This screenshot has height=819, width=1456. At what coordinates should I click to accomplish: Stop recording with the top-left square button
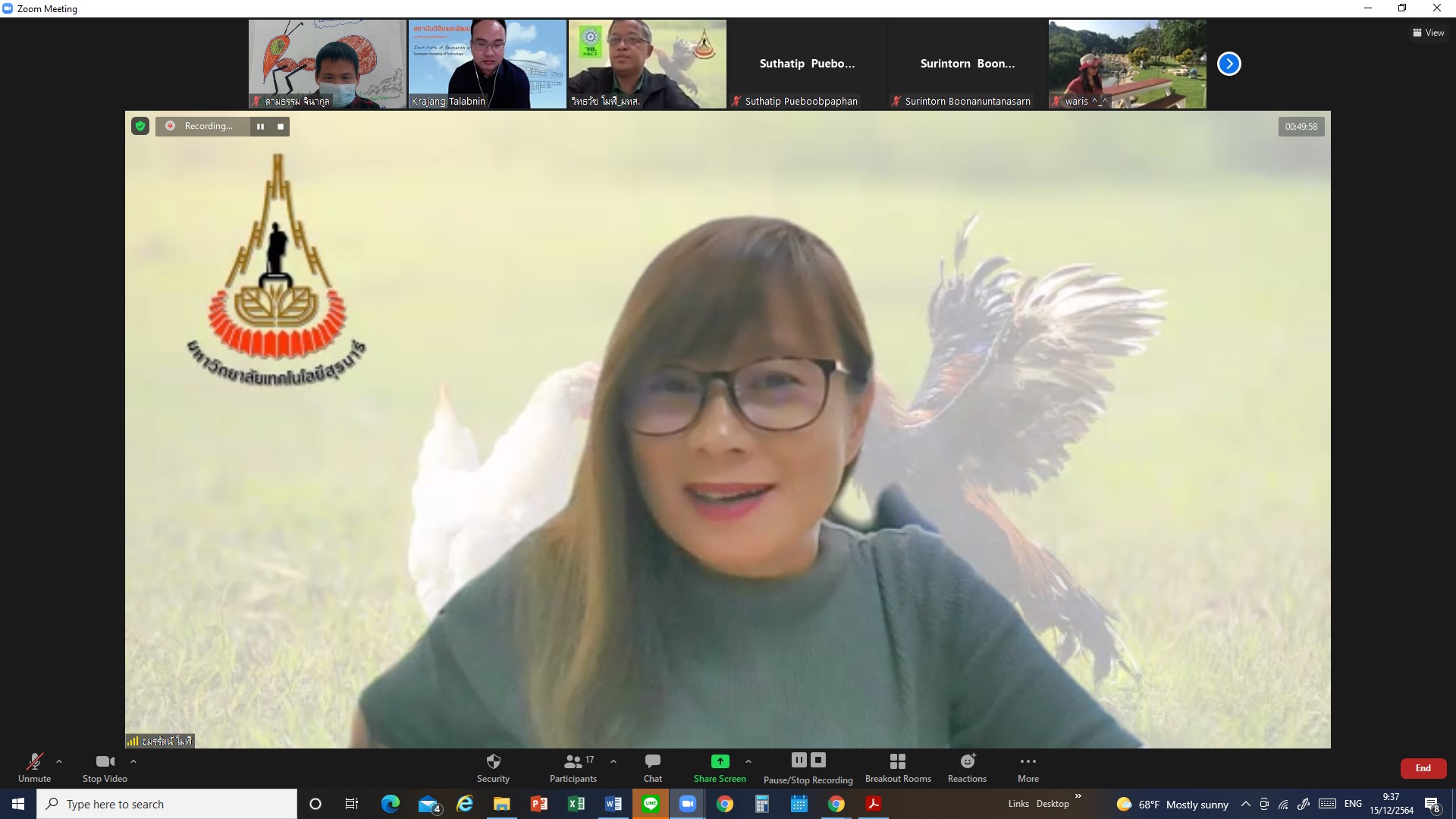click(281, 127)
